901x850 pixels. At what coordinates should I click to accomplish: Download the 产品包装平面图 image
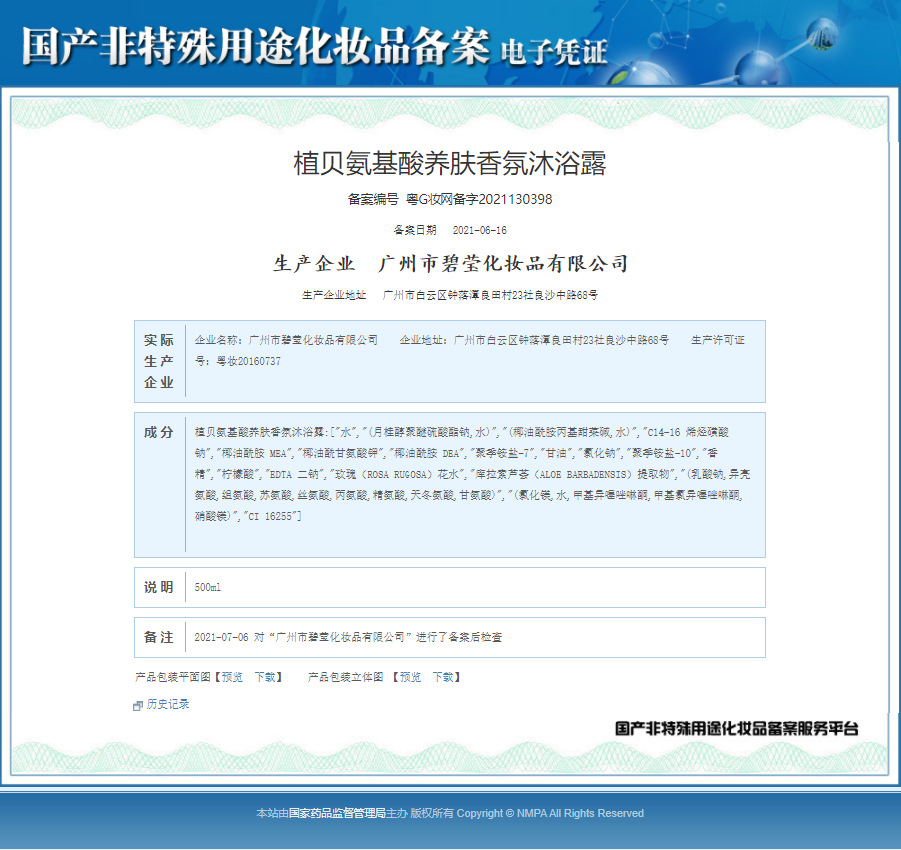pos(265,677)
